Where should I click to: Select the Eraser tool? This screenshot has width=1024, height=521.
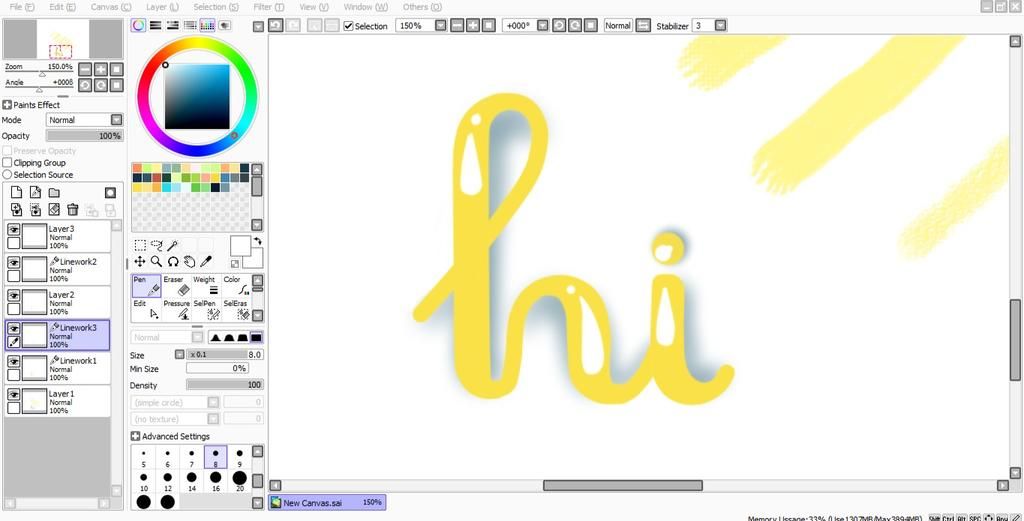coord(176,286)
